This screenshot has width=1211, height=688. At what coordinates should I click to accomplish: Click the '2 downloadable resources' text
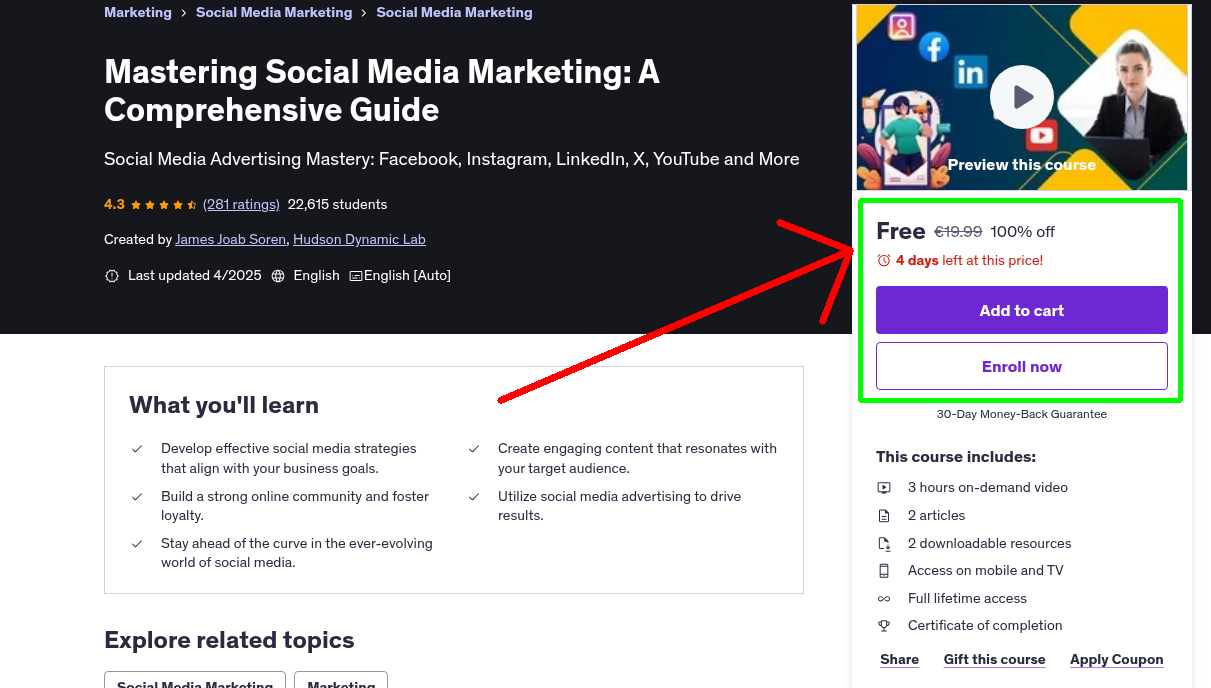990,544
